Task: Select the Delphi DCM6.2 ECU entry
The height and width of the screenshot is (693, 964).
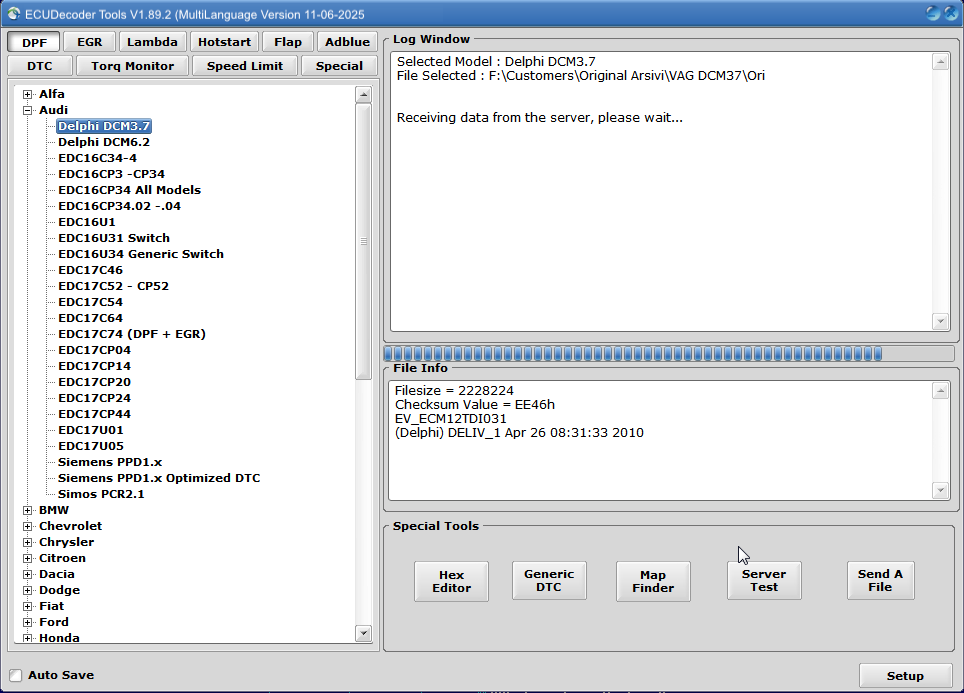Action: click(x=103, y=141)
